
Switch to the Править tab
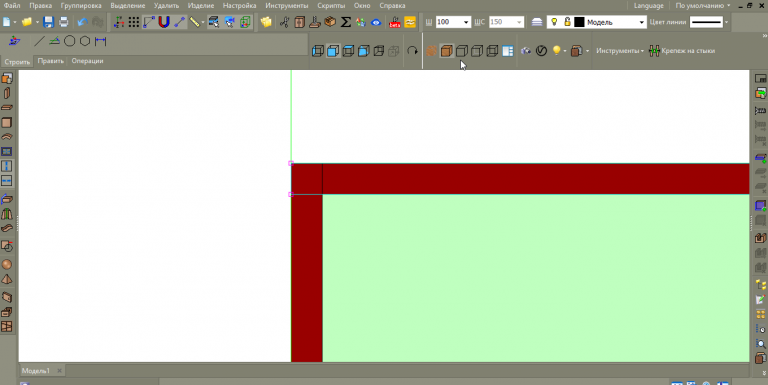(x=50, y=61)
